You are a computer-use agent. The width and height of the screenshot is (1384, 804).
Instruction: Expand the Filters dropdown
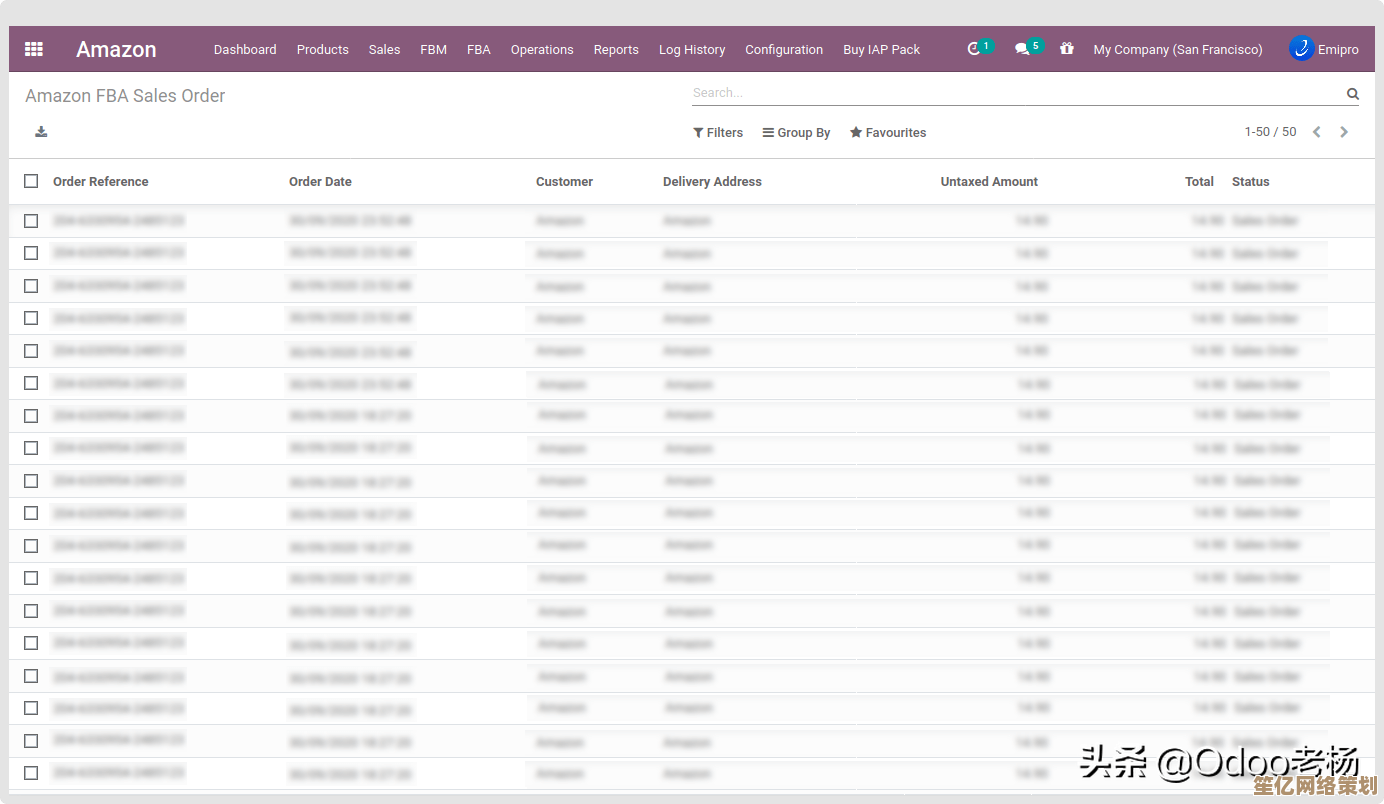click(718, 132)
